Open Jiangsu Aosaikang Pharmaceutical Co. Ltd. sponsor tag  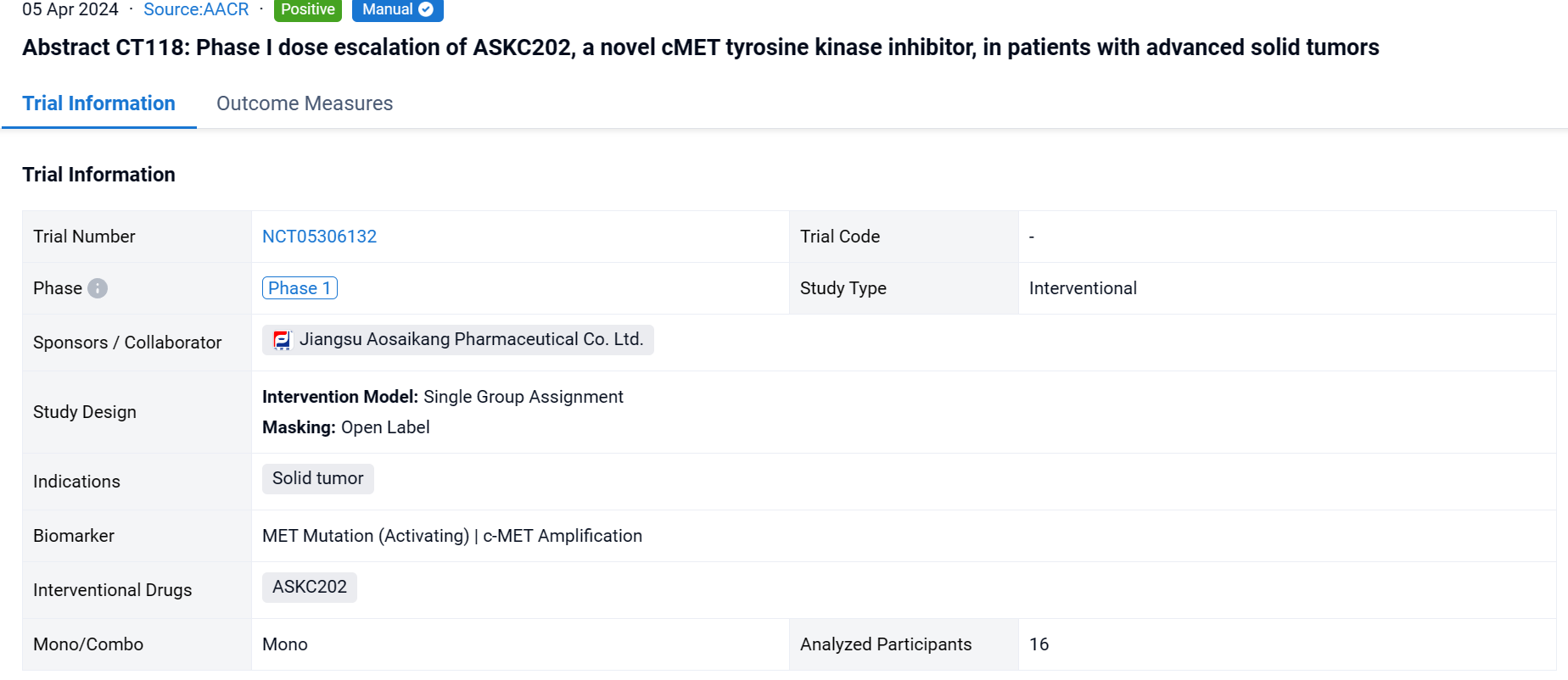click(x=471, y=340)
